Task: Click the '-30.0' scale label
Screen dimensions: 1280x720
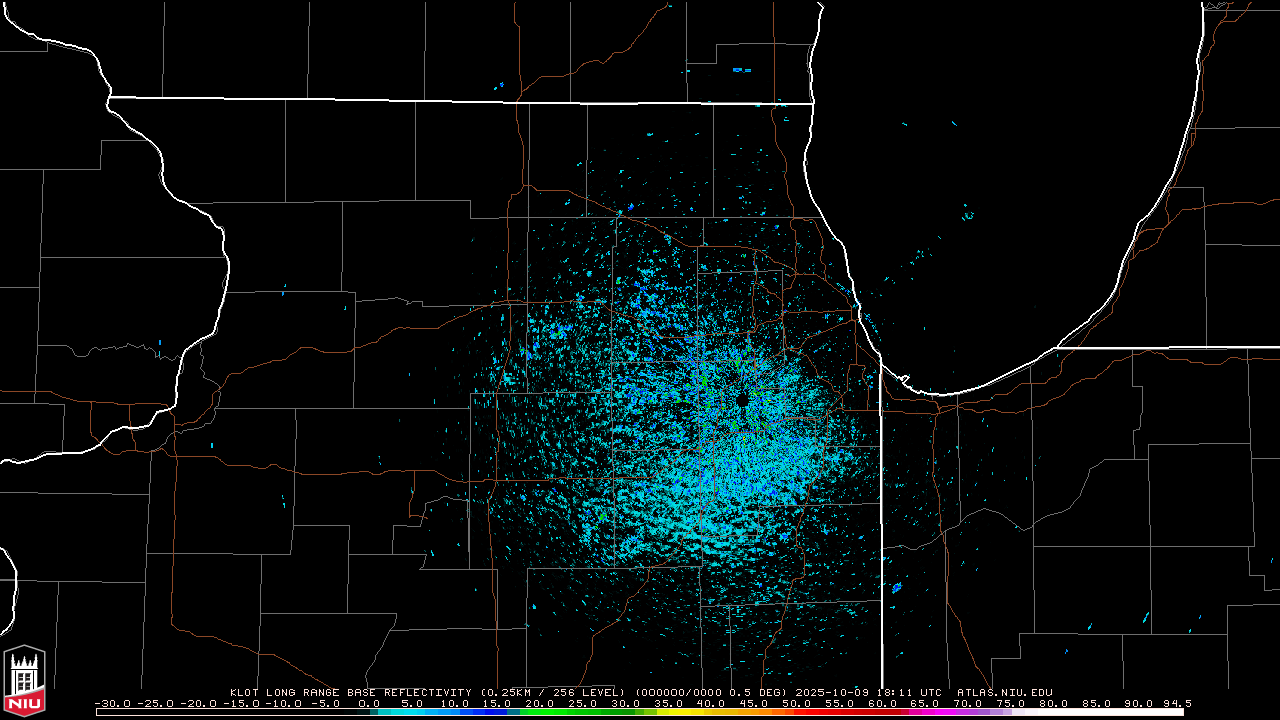Action: coord(112,703)
